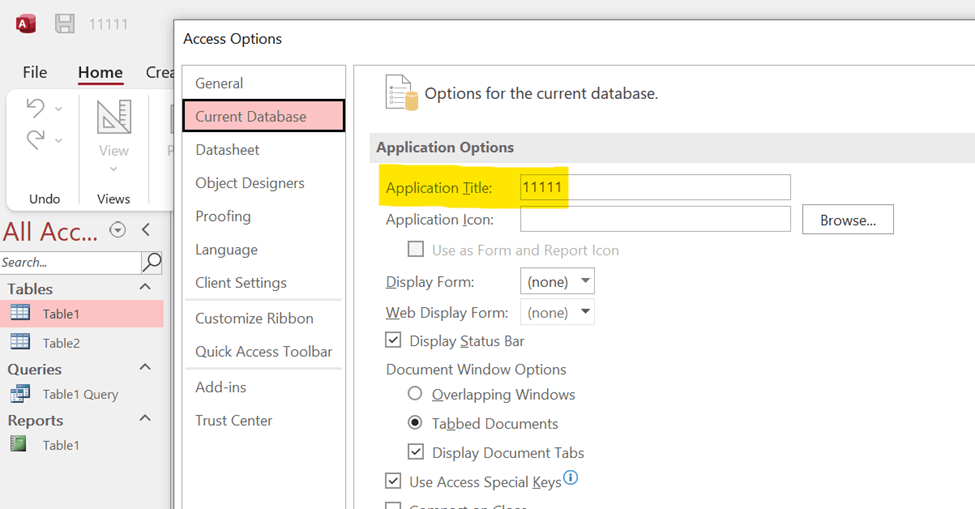
Task: Uncheck Use Access Special Keys
Action: pyautogui.click(x=393, y=480)
